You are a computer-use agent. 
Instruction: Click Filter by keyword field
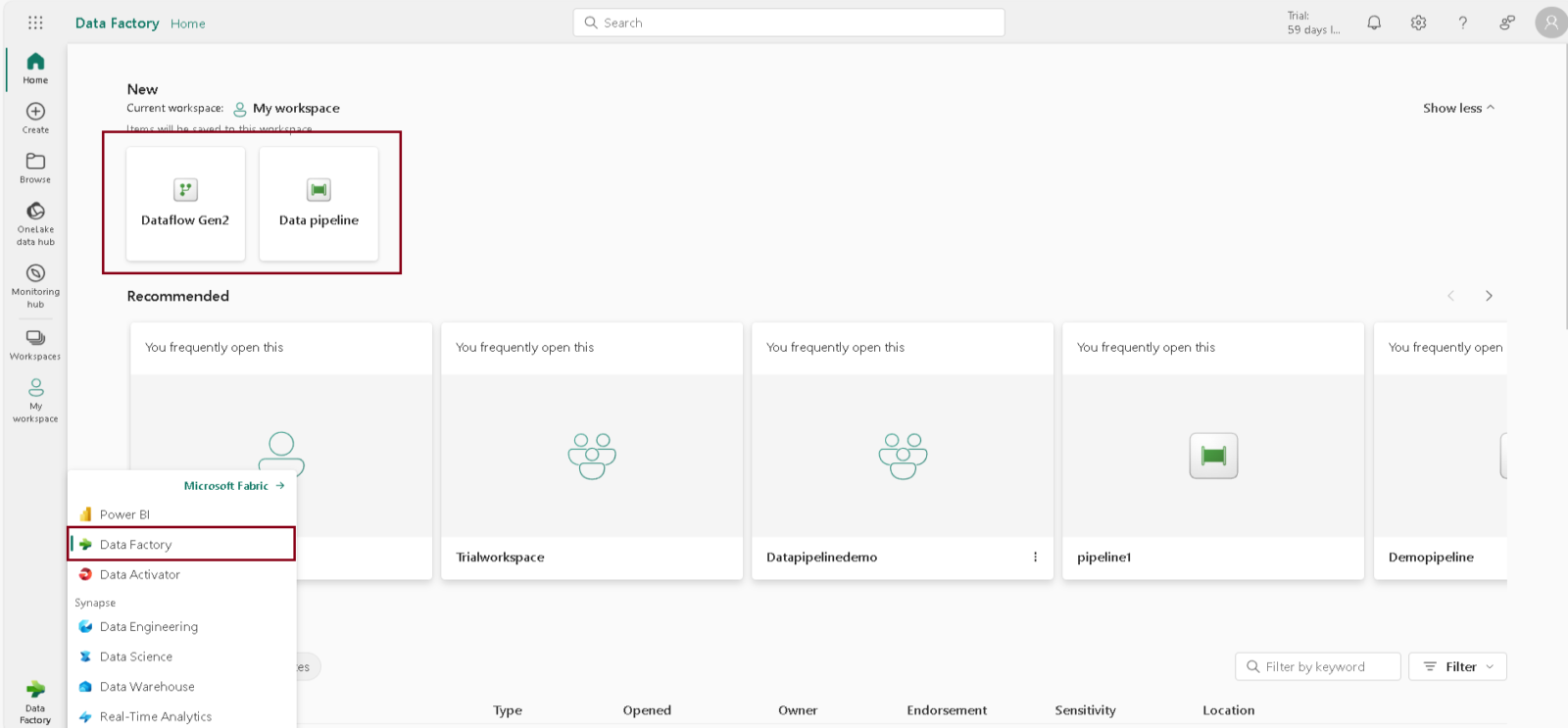coord(1318,666)
